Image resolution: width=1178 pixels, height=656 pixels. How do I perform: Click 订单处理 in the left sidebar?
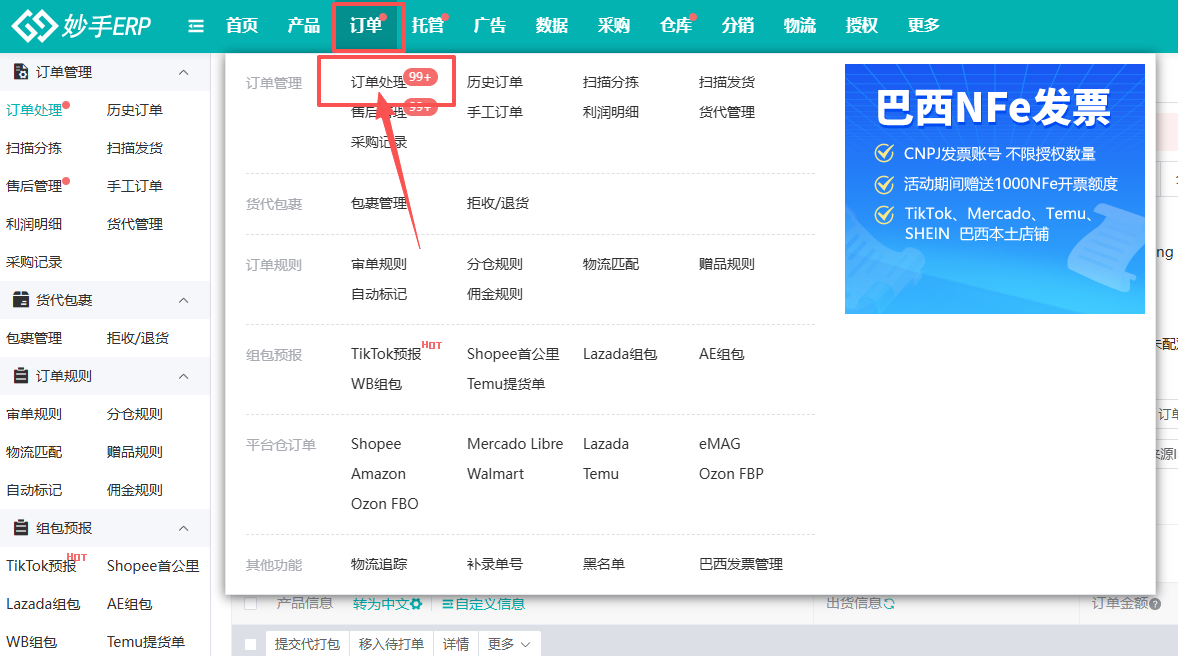click(x=34, y=110)
